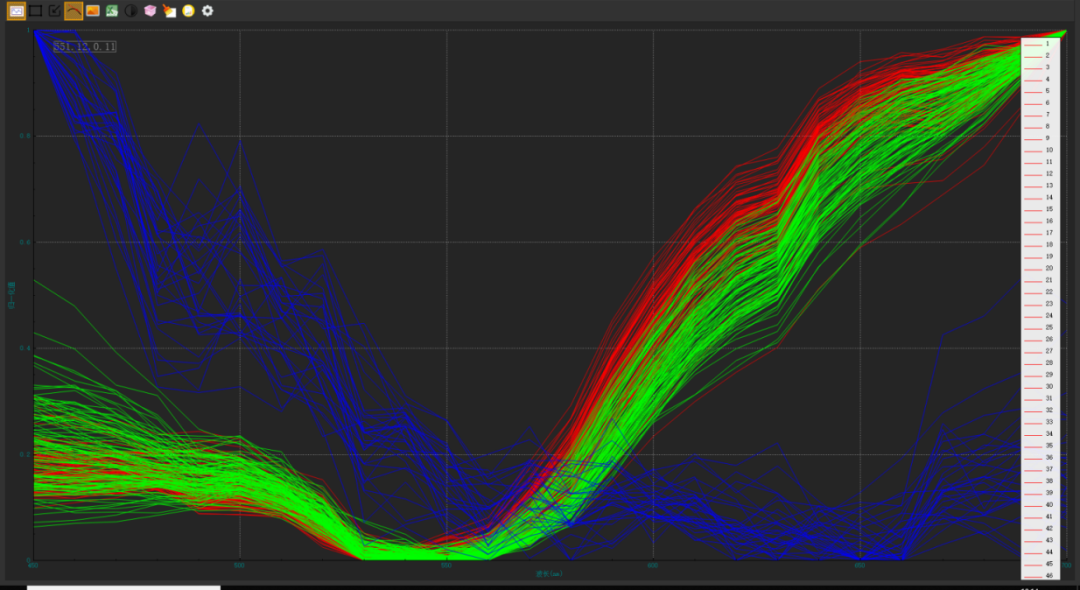This screenshot has width=1080, height=590.
Task: Select legend entry 16
Action: (1040, 221)
